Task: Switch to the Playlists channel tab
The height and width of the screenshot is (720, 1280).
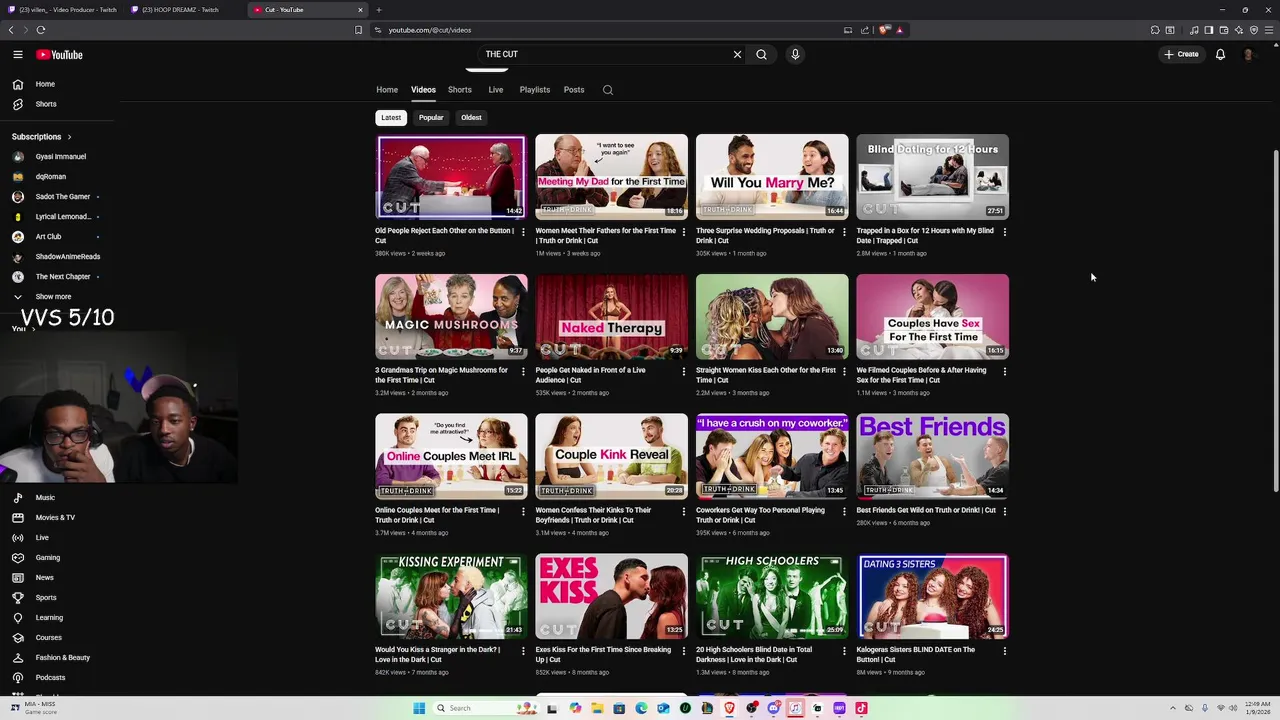Action: 535,90
